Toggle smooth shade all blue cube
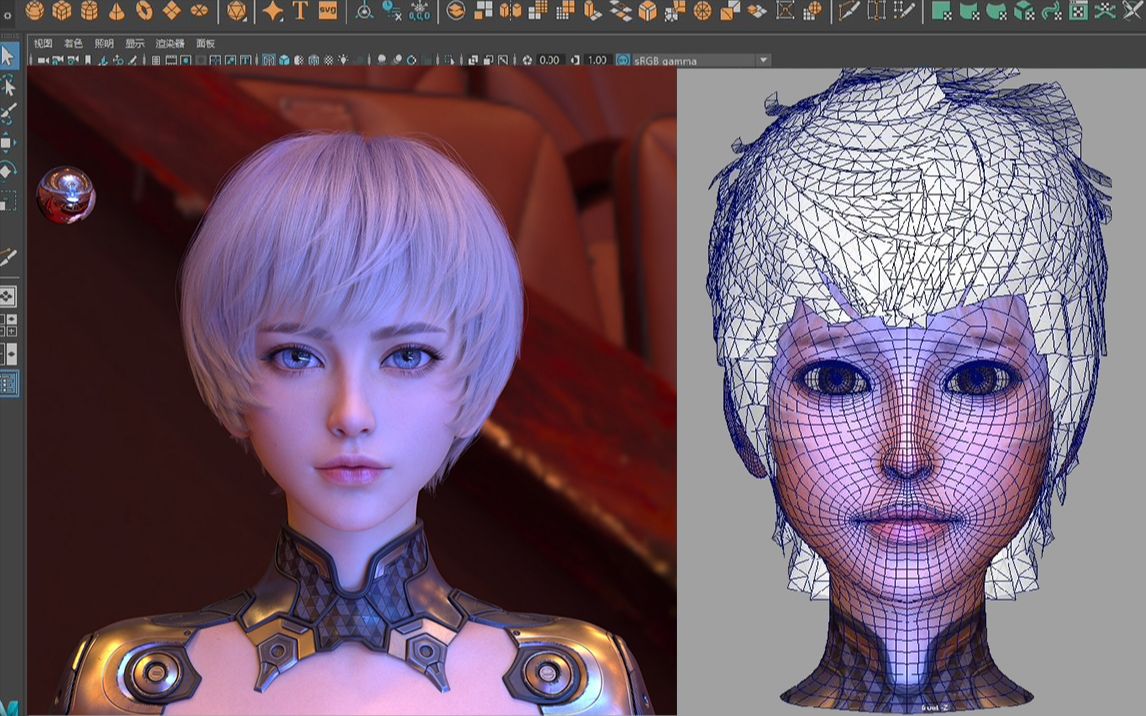Screen dimensions: 1146x716 click(284, 60)
